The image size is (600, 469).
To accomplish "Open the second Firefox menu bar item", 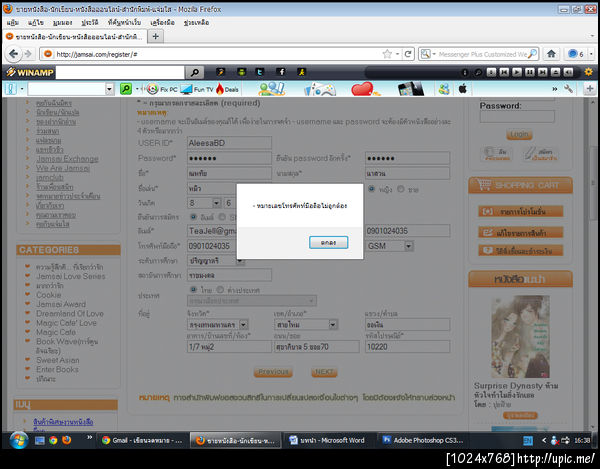I will [x=36, y=23].
